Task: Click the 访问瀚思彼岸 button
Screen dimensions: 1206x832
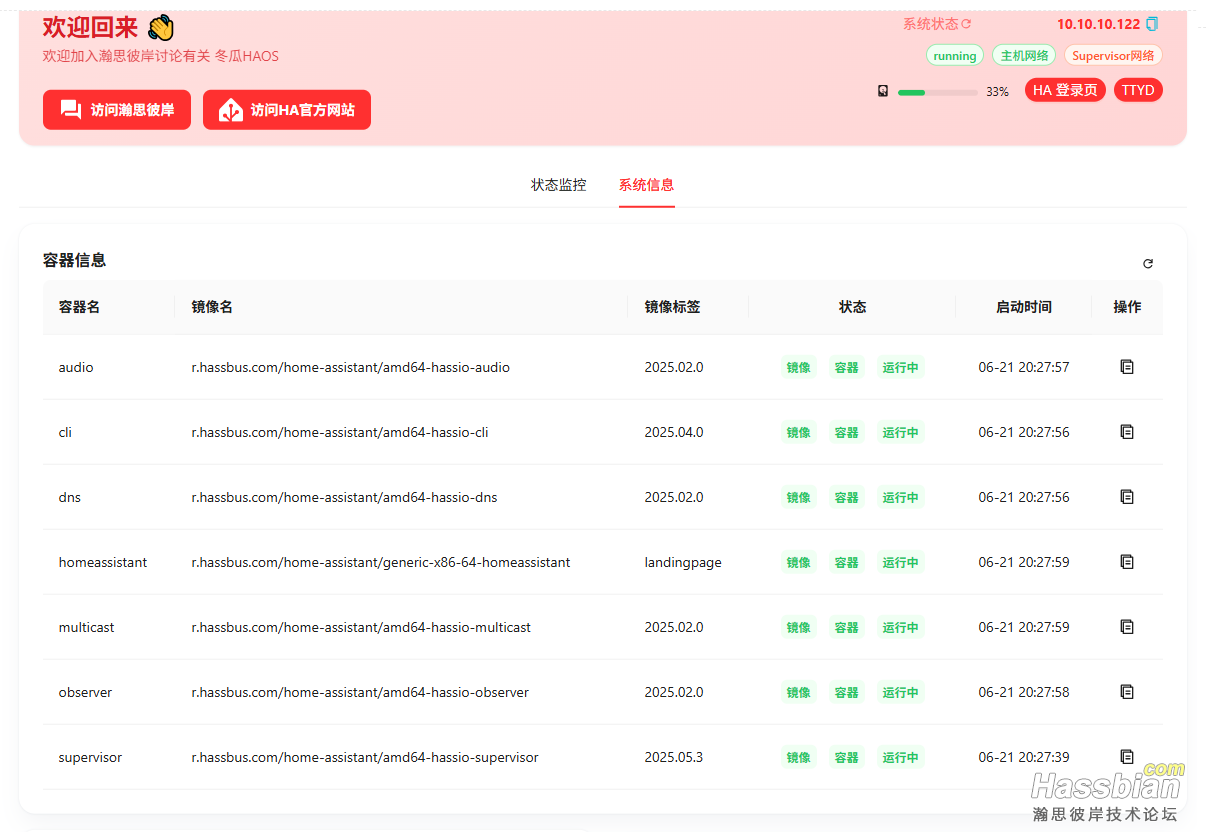Action: click(x=117, y=110)
